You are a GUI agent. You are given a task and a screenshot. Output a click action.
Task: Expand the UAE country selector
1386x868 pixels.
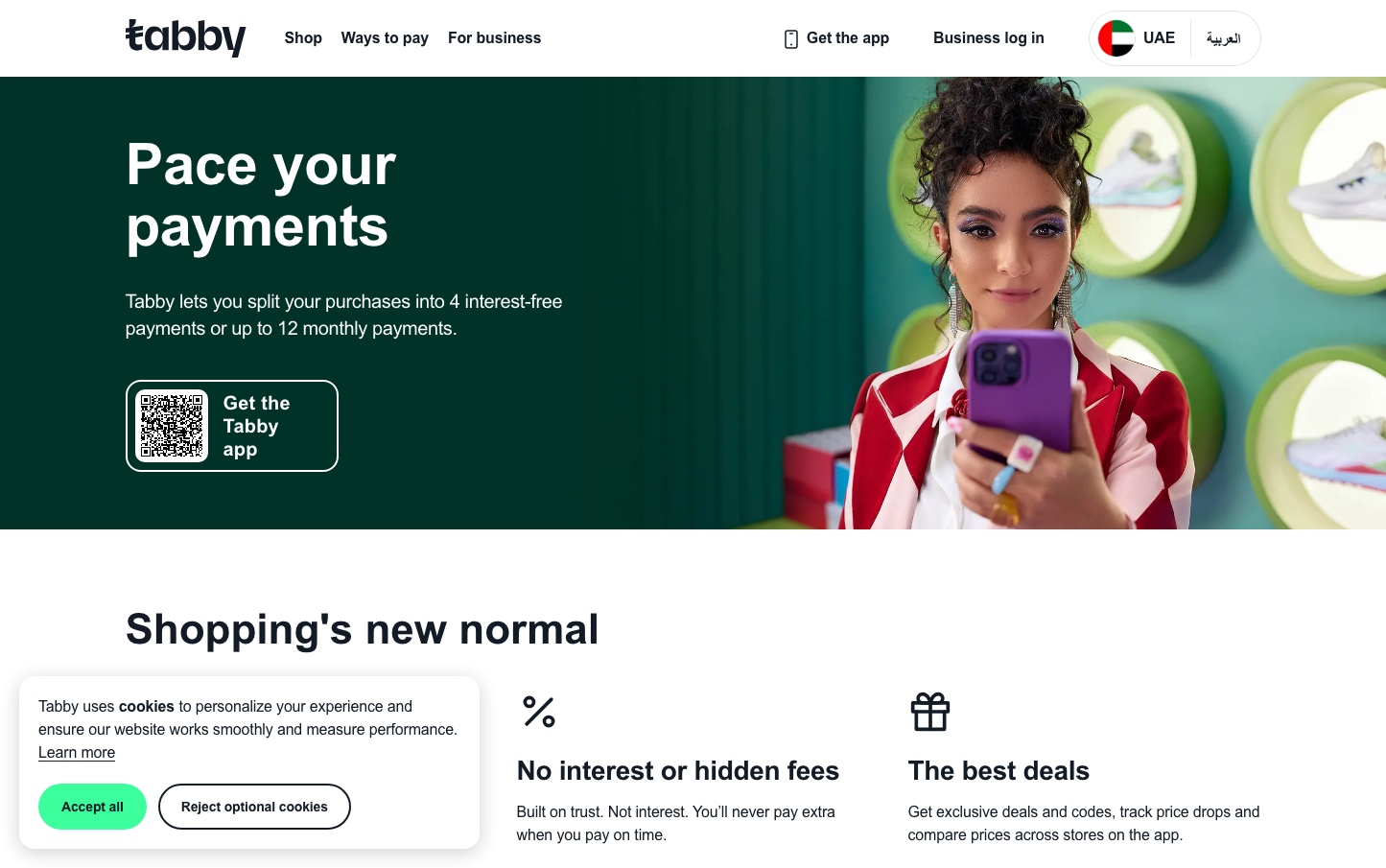(x=1138, y=38)
